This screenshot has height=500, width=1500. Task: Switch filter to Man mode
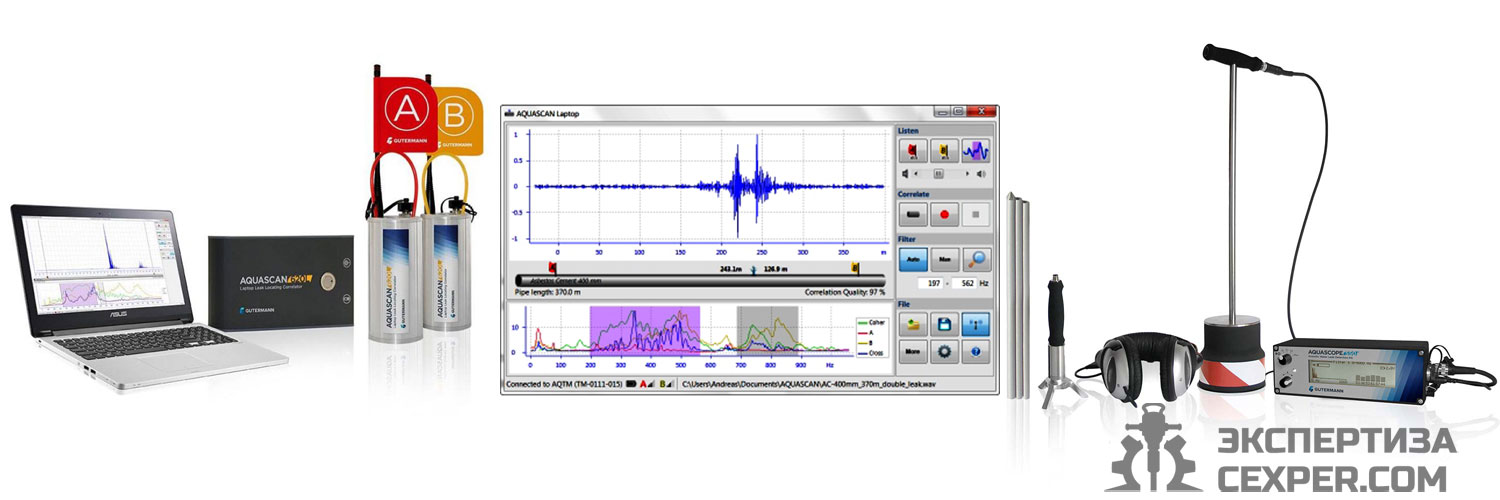[x=944, y=260]
